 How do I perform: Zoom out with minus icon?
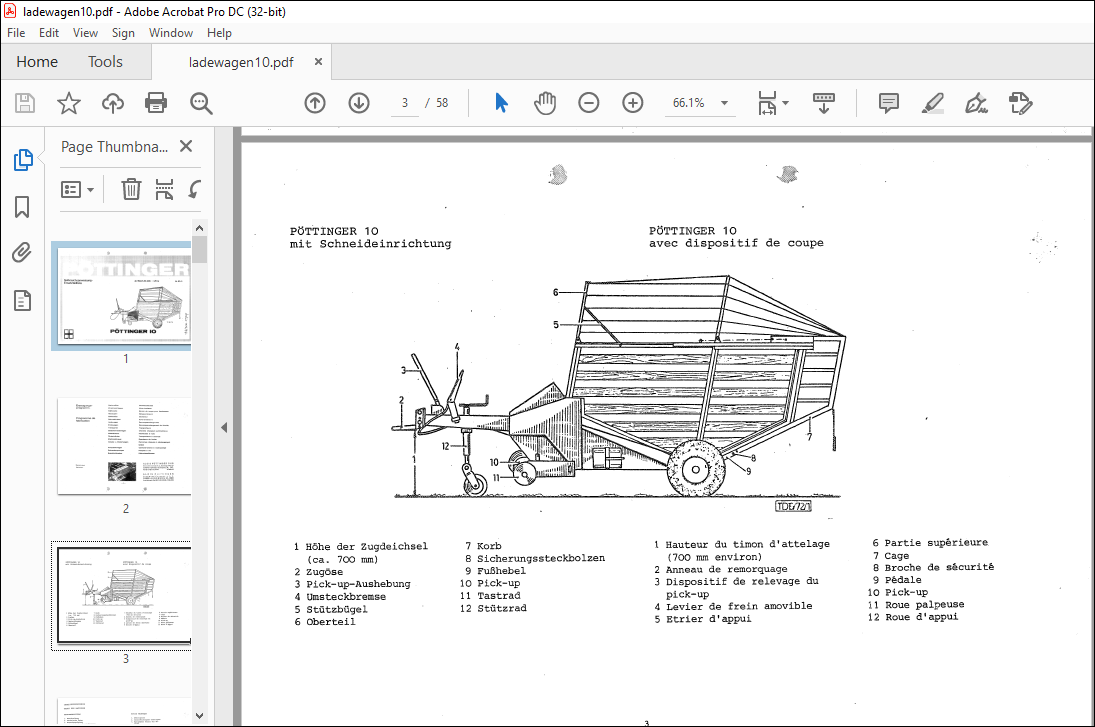tap(589, 103)
